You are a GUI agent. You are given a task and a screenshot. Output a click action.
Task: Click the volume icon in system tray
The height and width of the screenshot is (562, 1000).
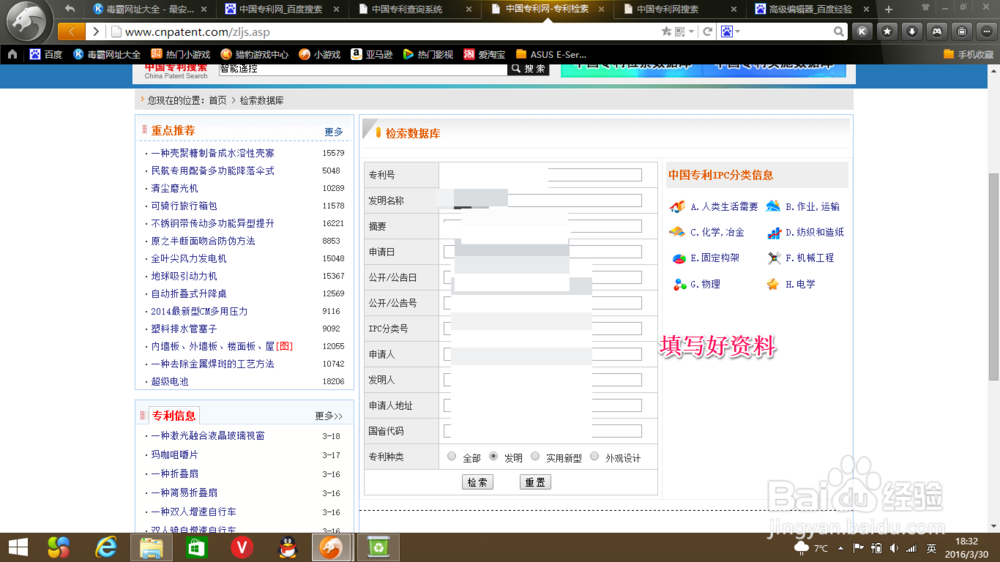[893, 548]
